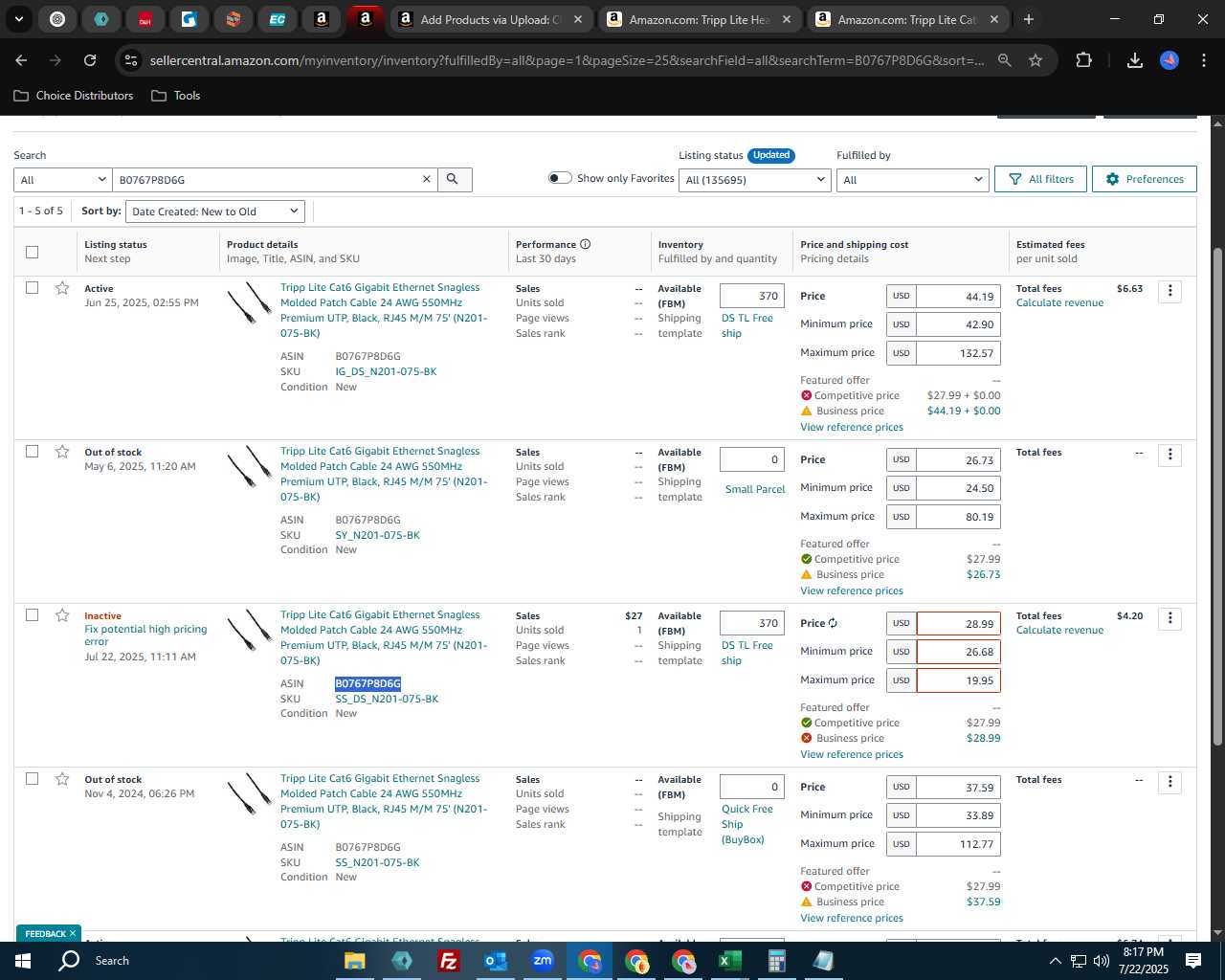The height and width of the screenshot is (980, 1225).
Task: Bookmark this page with the star icon
Action: (1036, 60)
